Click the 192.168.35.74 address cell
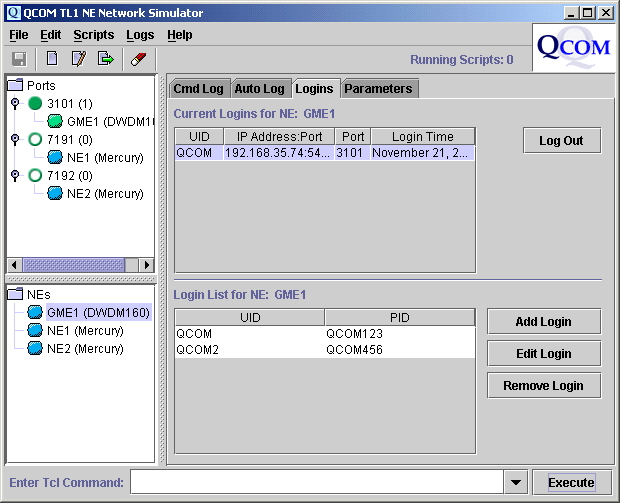 (279, 153)
